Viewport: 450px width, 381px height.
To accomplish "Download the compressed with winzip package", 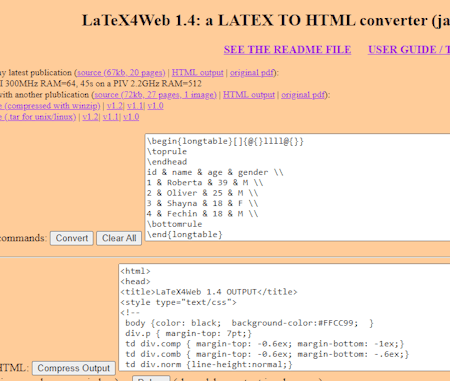I will (50, 106).
